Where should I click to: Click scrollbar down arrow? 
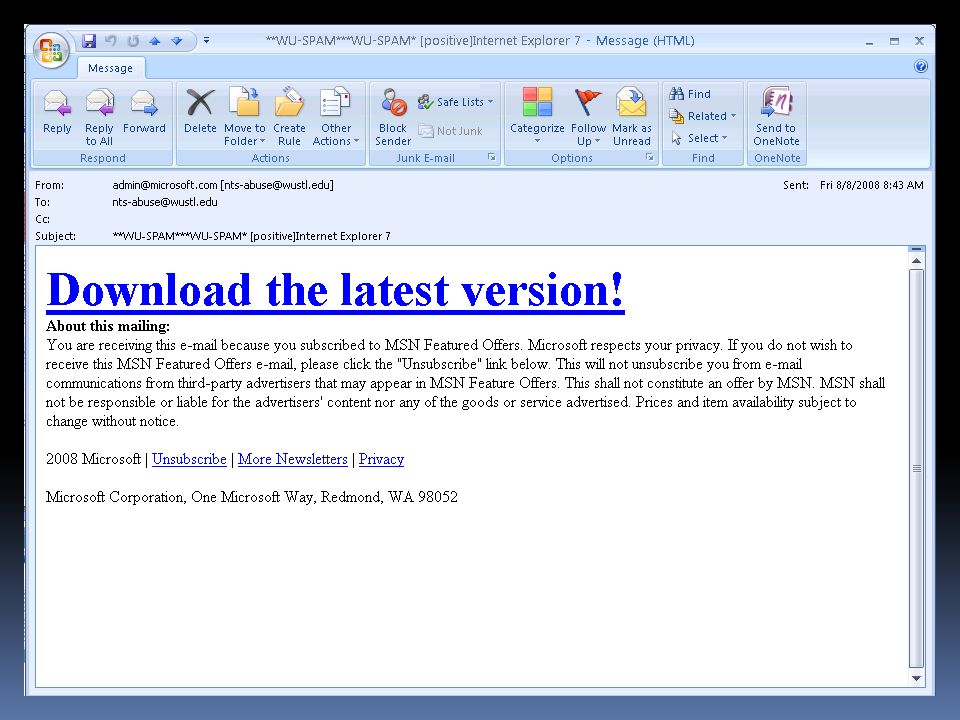pyautogui.click(x=917, y=678)
